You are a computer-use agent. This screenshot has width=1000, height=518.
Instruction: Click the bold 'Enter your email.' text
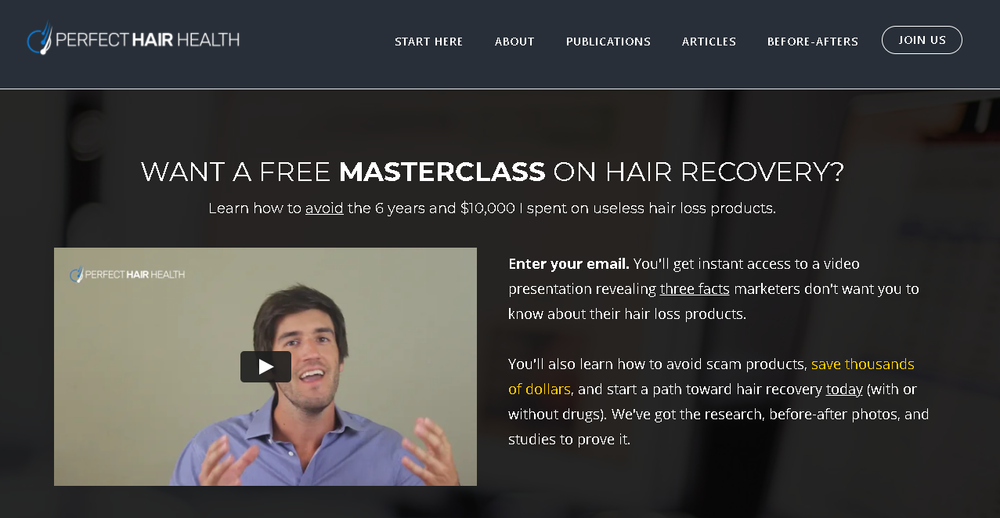569,264
